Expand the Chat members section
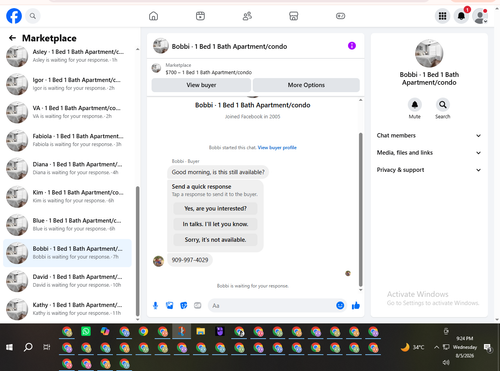The height and width of the screenshot is (371, 500). pyautogui.click(x=429, y=135)
